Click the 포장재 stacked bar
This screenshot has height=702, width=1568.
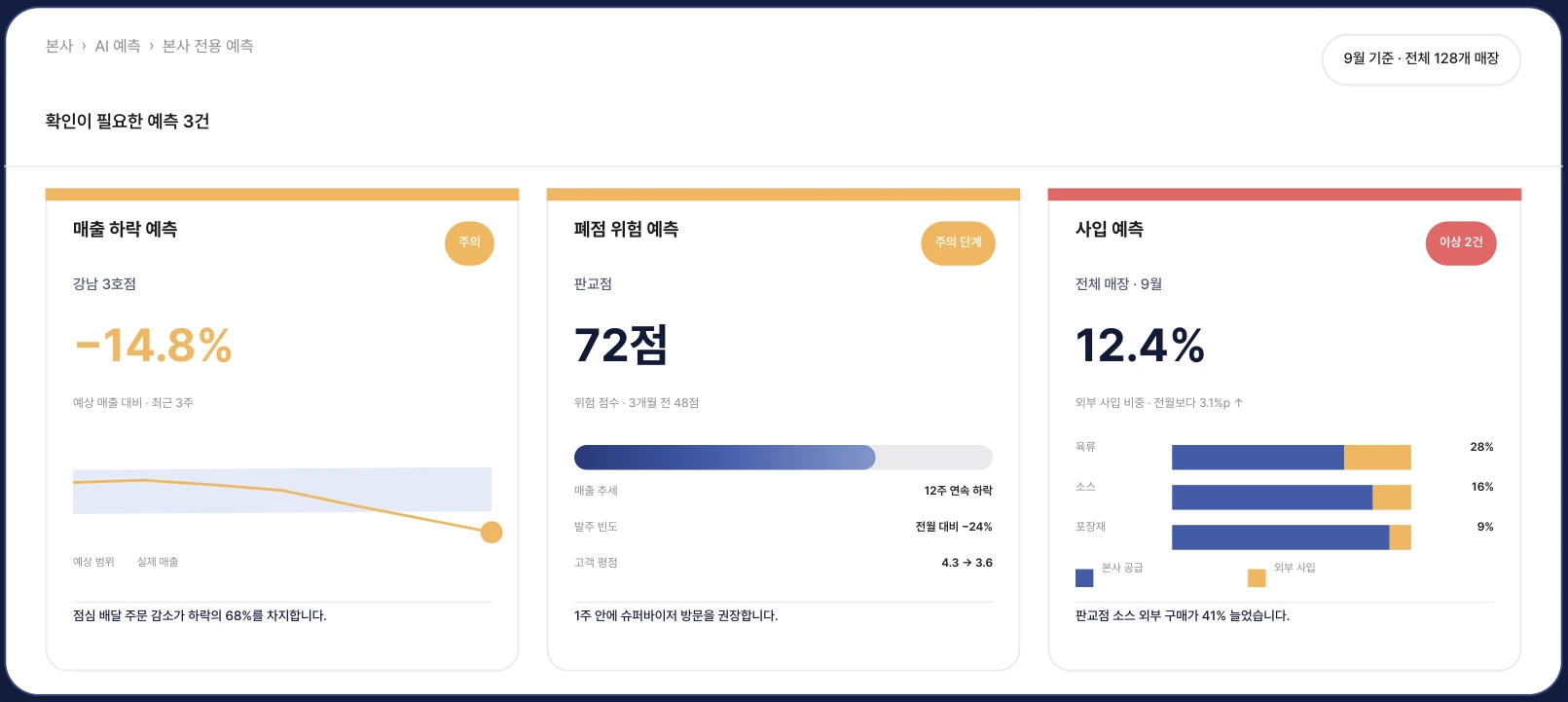pos(1292,537)
